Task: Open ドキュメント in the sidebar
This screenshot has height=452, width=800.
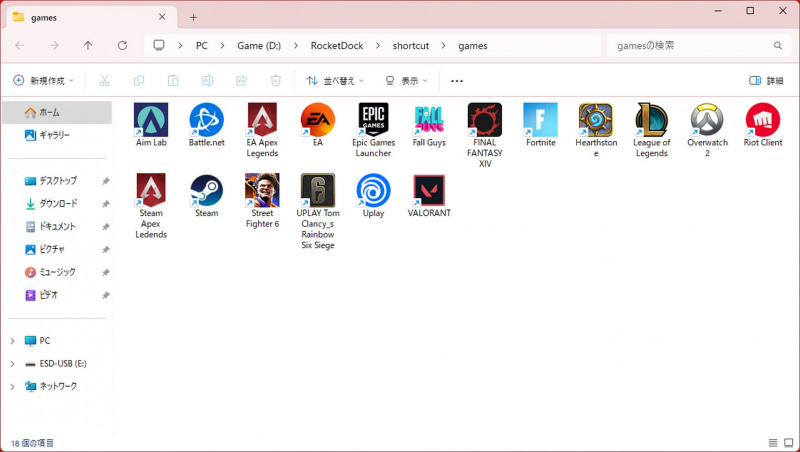Action: click(57, 227)
